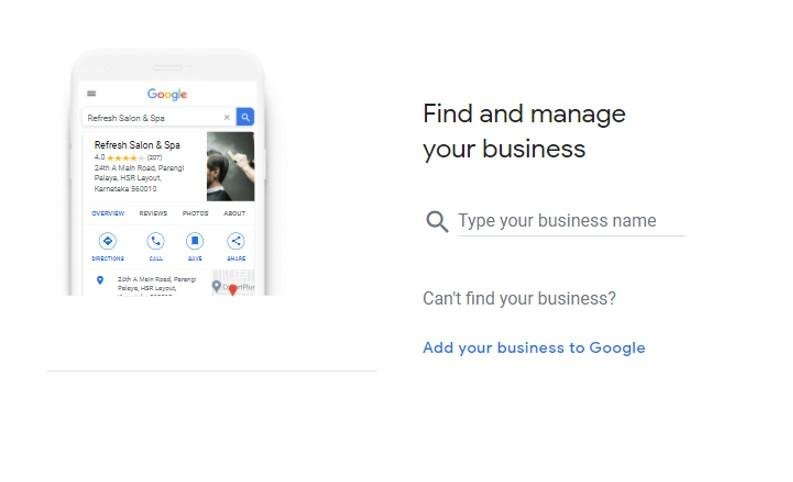Tap the Directions icon

click(108, 241)
